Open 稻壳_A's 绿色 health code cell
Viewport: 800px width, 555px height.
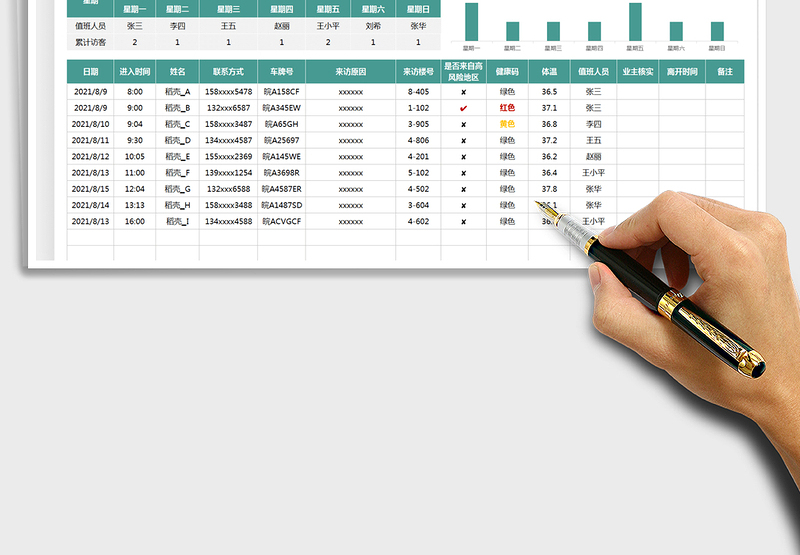click(x=507, y=92)
